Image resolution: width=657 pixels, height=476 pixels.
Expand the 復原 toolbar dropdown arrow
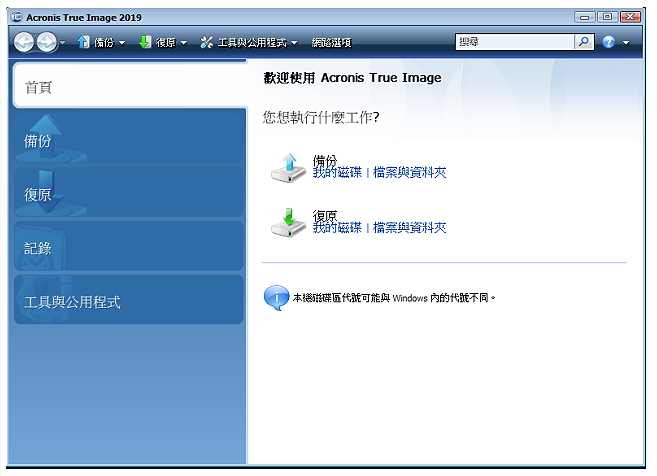click(184, 43)
